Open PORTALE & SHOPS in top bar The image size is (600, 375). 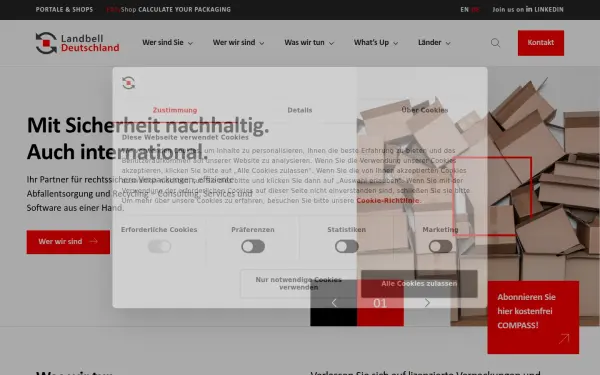tap(64, 10)
